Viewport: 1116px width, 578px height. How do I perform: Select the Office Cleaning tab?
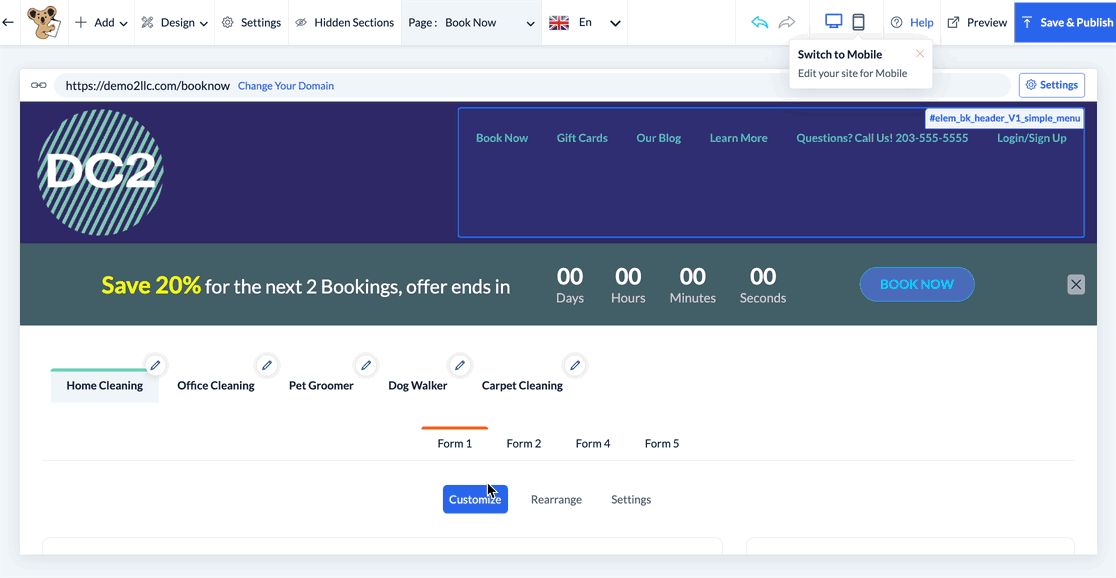point(216,386)
